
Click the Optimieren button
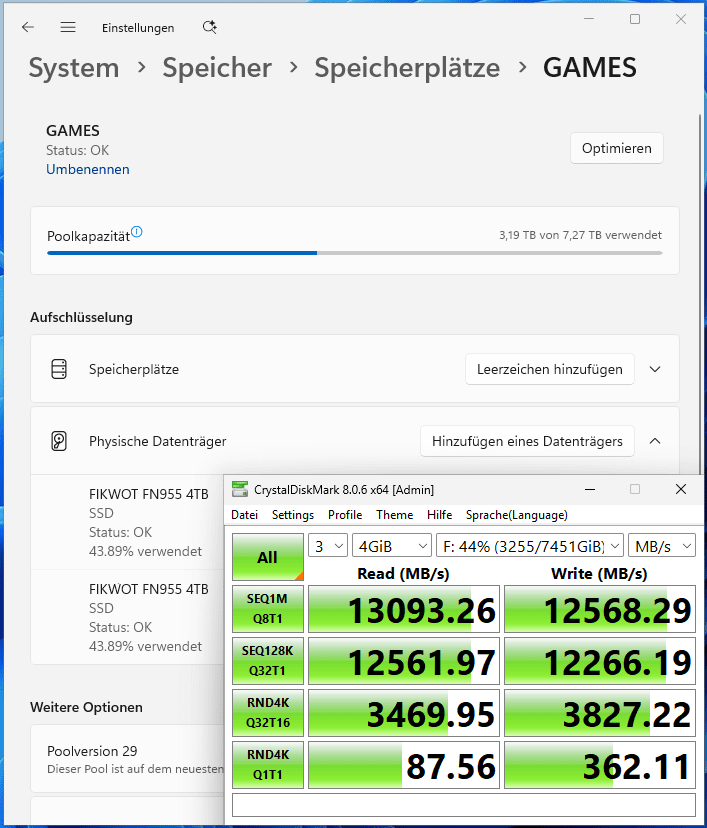(x=617, y=148)
